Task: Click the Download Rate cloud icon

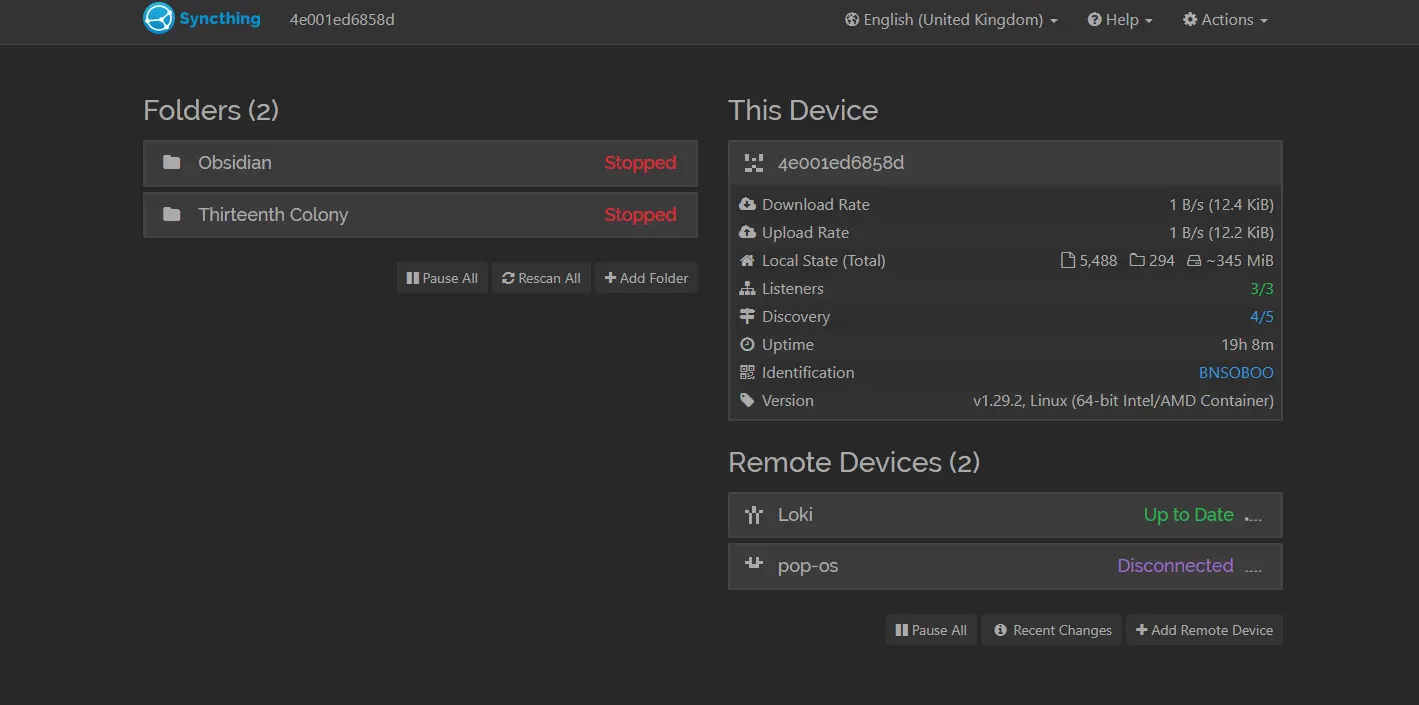Action: click(x=747, y=204)
